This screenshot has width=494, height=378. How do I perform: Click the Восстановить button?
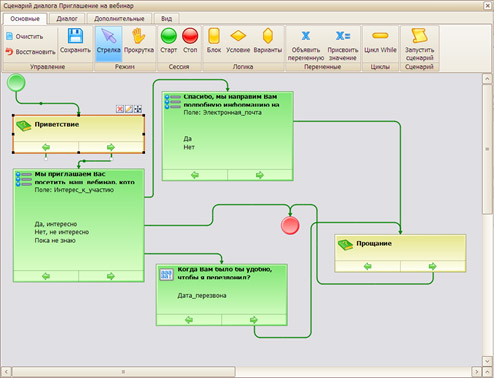point(30,52)
